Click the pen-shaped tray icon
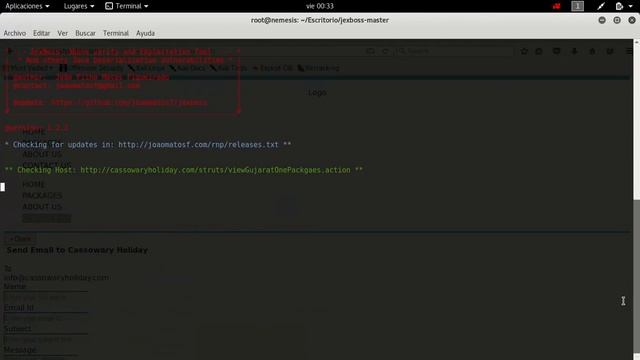 point(601,6)
